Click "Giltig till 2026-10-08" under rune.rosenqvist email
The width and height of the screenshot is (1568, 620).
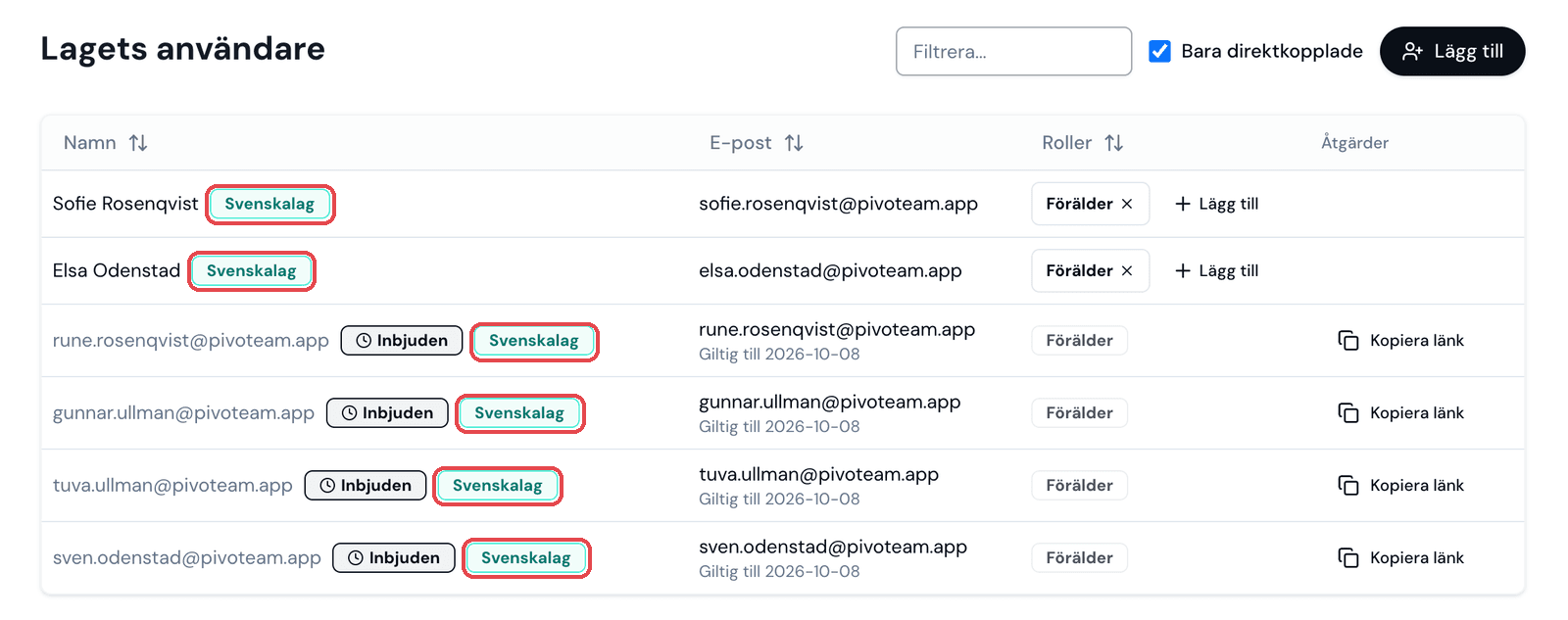pos(779,355)
